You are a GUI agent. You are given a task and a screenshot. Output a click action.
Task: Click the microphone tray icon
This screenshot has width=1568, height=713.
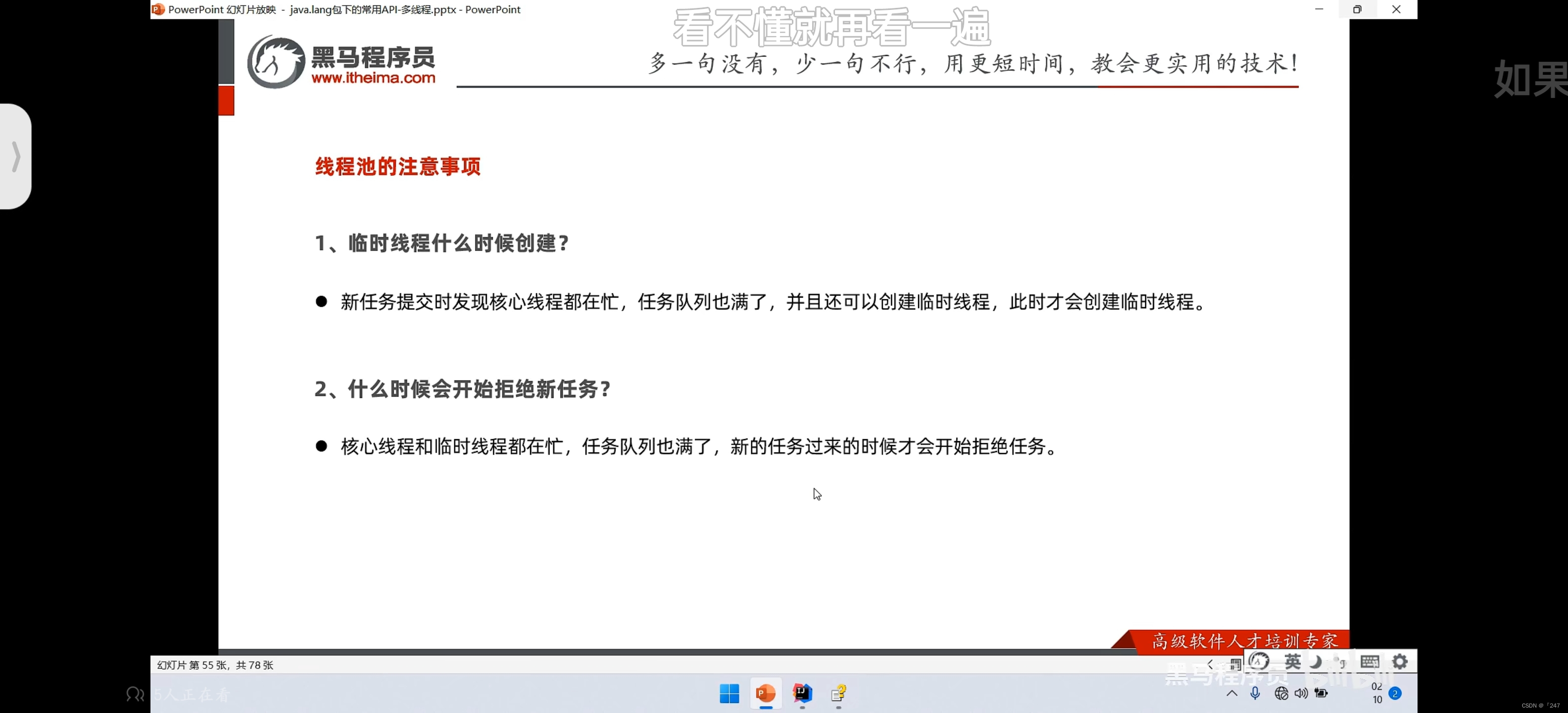pos(1255,693)
